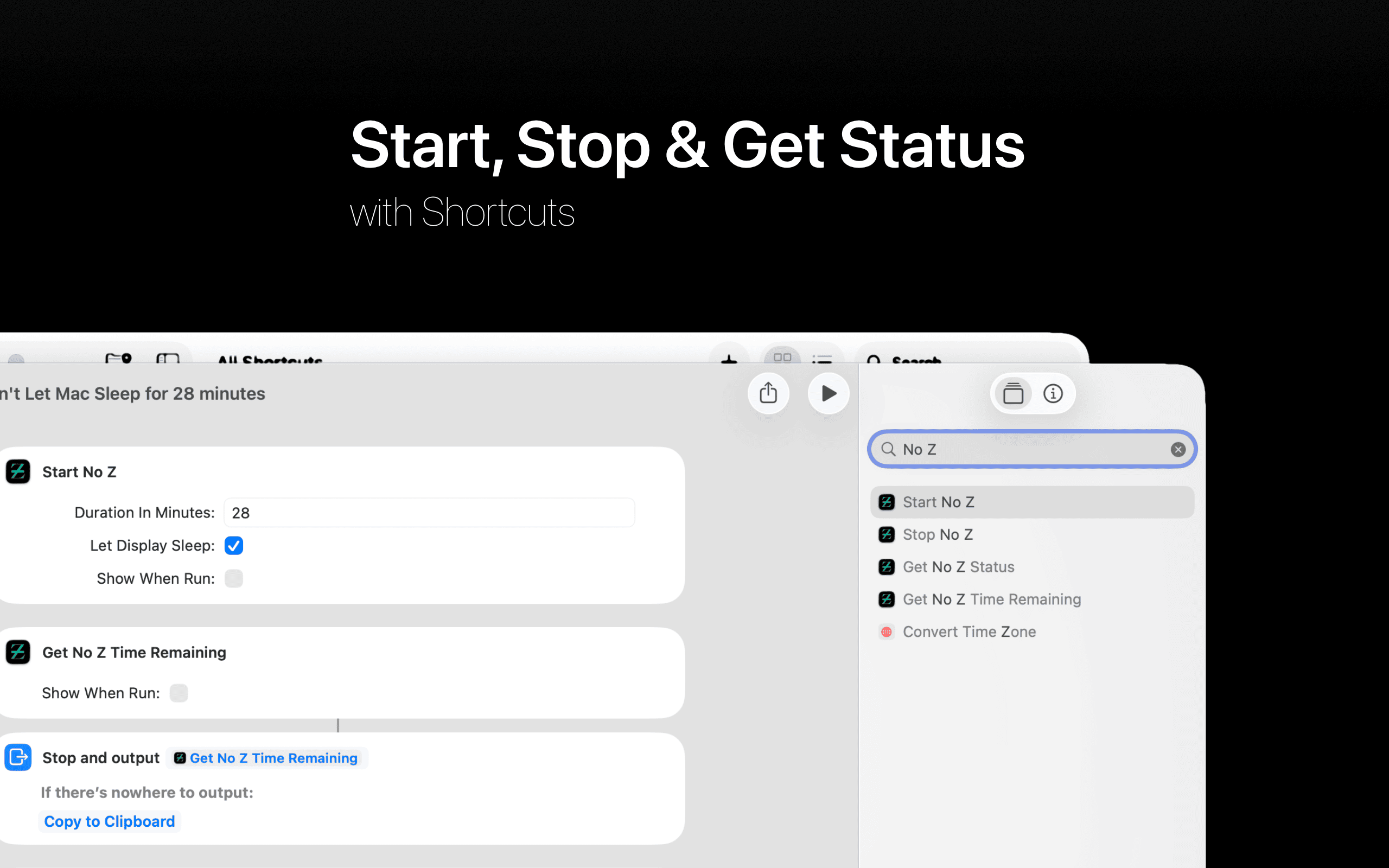The height and width of the screenshot is (868, 1389).
Task: Click the No Z icon on Time Remaining card
Action: [18, 652]
